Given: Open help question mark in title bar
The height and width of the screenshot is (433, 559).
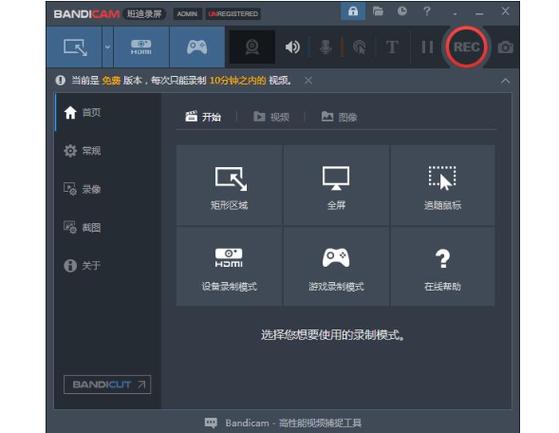Looking at the screenshot, I should (x=427, y=11).
